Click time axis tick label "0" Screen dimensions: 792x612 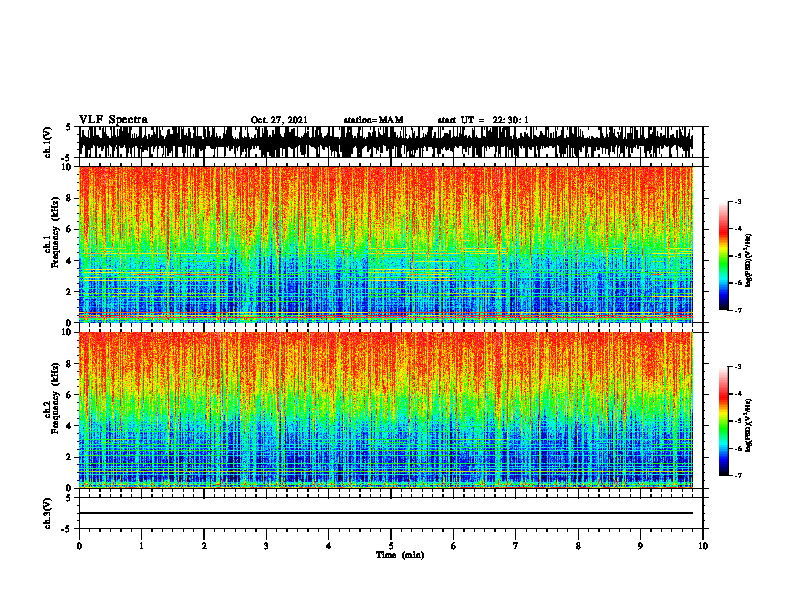[x=79, y=546]
